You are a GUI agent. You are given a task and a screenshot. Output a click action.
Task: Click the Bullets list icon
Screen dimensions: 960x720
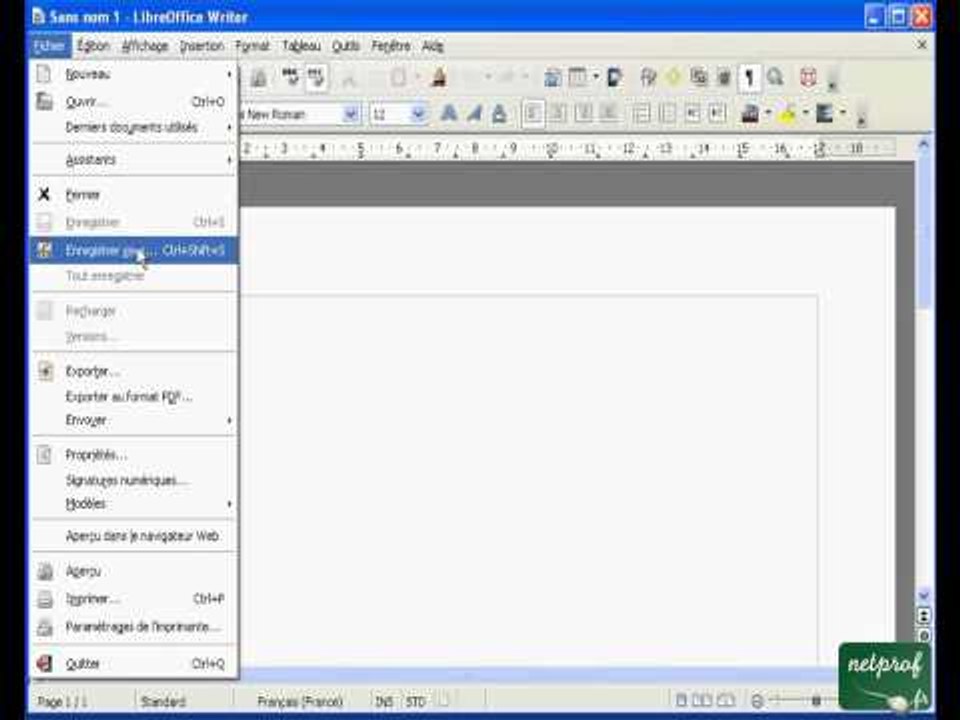[x=667, y=114]
